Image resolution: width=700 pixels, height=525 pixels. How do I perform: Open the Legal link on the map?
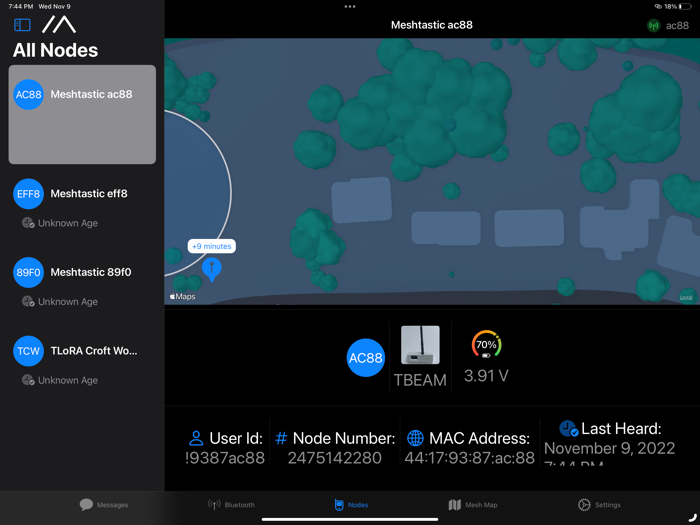tap(686, 297)
